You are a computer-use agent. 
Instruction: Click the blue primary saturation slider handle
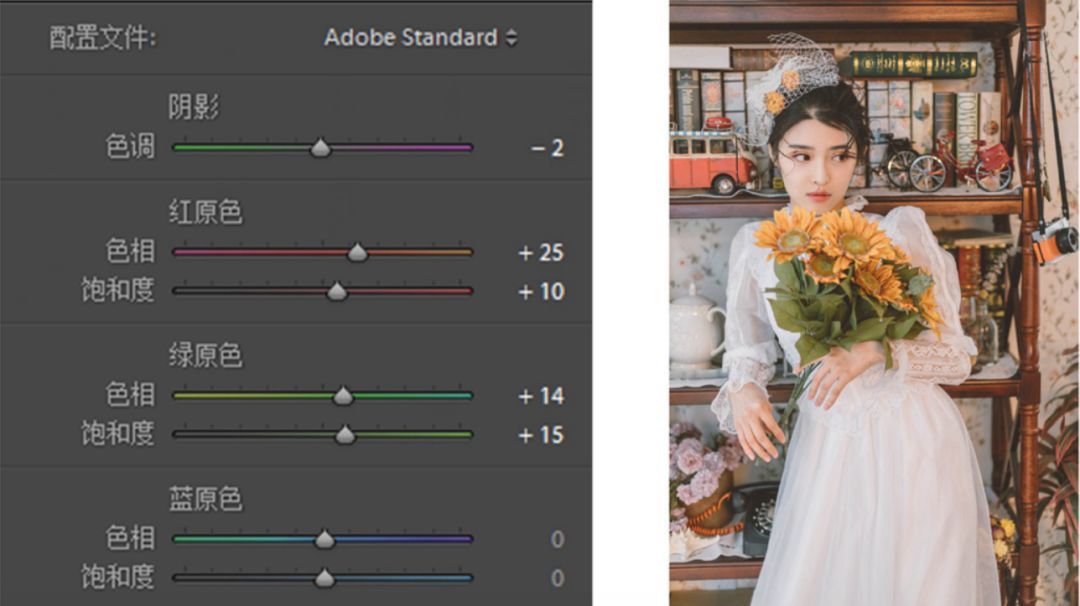pos(324,578)
